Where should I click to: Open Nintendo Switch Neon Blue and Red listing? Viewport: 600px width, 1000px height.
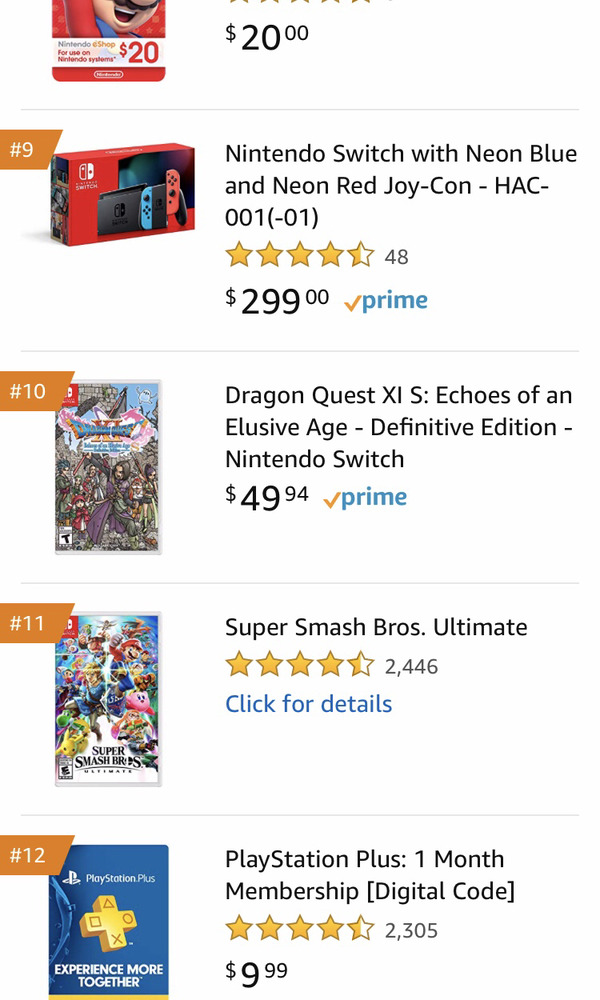400,185
